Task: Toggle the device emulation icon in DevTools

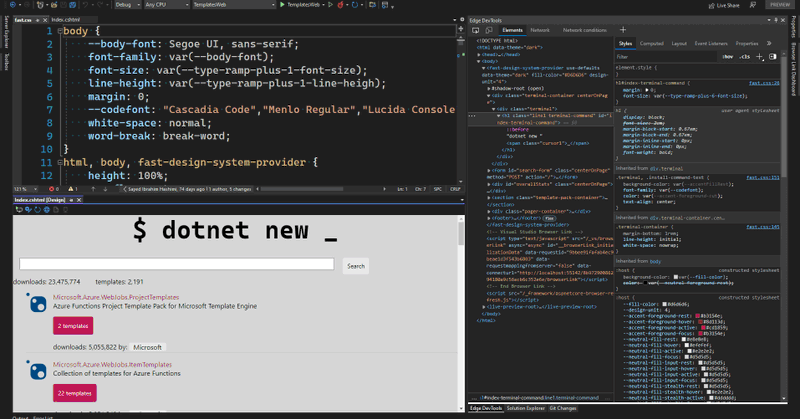Action: 488,30
